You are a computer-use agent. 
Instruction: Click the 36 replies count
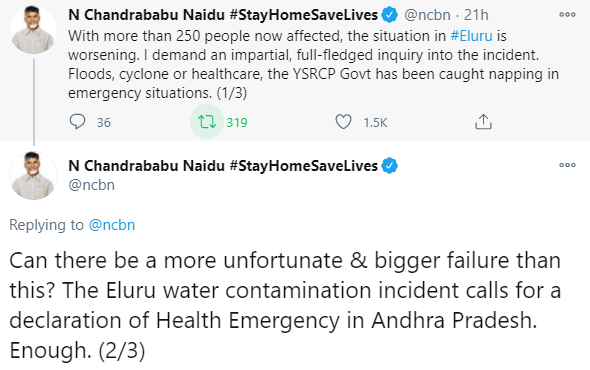[x=104, y=122]
